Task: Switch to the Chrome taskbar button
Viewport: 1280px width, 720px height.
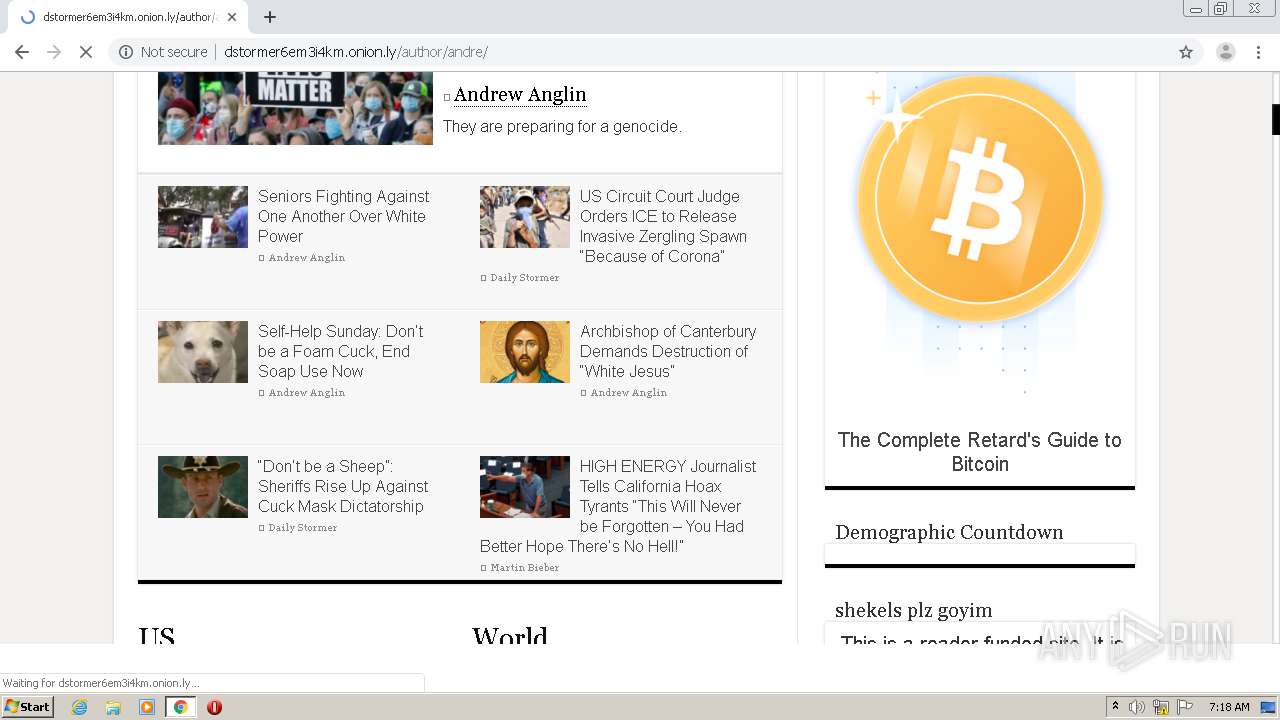Action: [x=180, y=707]
